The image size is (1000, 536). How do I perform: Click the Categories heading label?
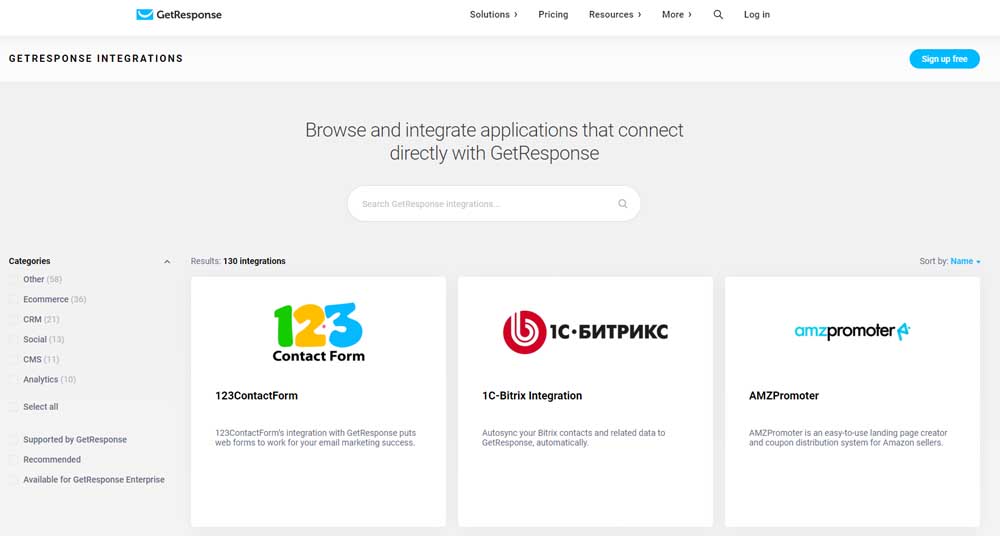[29, 261]
